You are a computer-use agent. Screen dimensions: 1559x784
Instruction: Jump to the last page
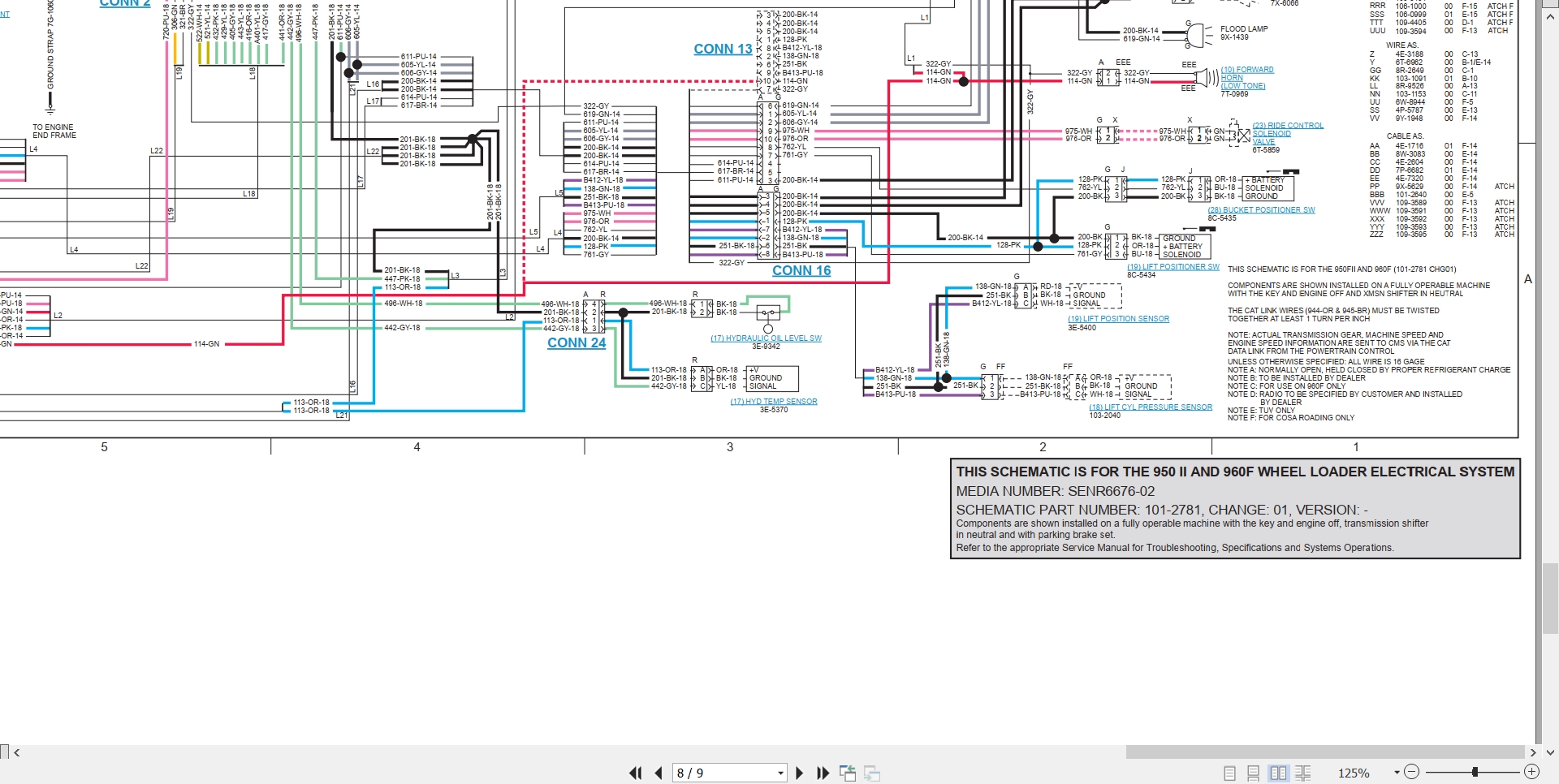click(823, 773)
